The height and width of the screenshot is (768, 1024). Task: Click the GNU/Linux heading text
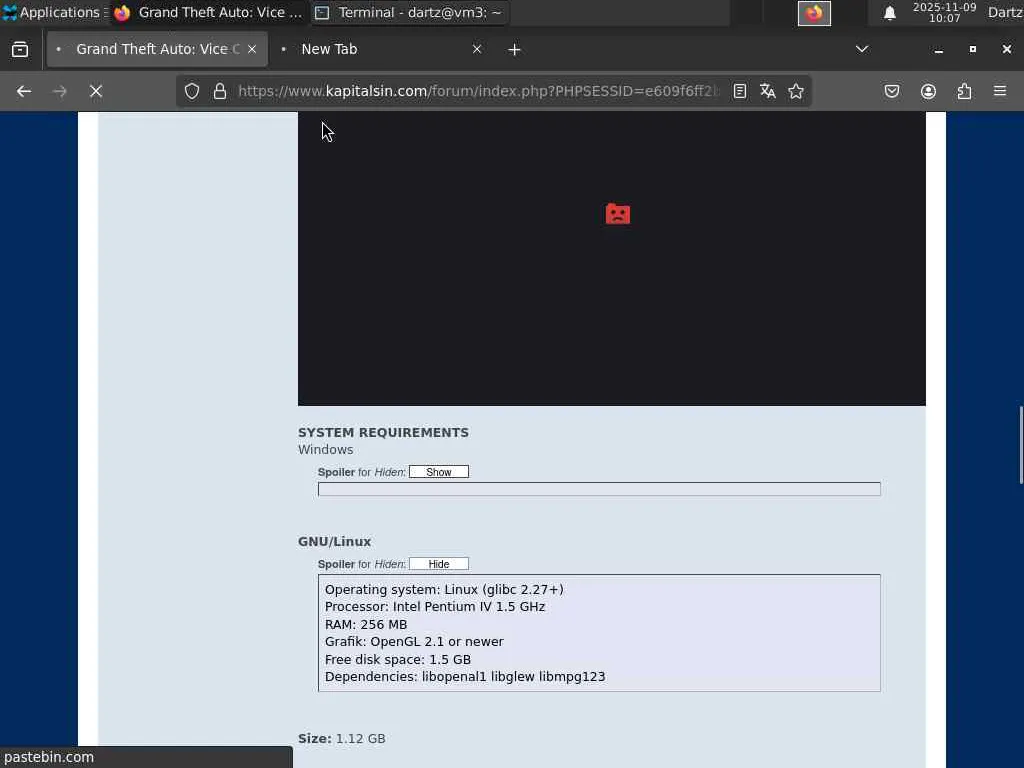click(x=334, y=542)
